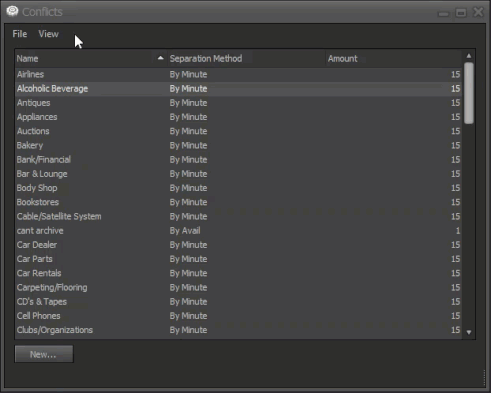Open the File menu
Image resolution: width=491 pixels, height=393 pixels.
click(20, 34)
